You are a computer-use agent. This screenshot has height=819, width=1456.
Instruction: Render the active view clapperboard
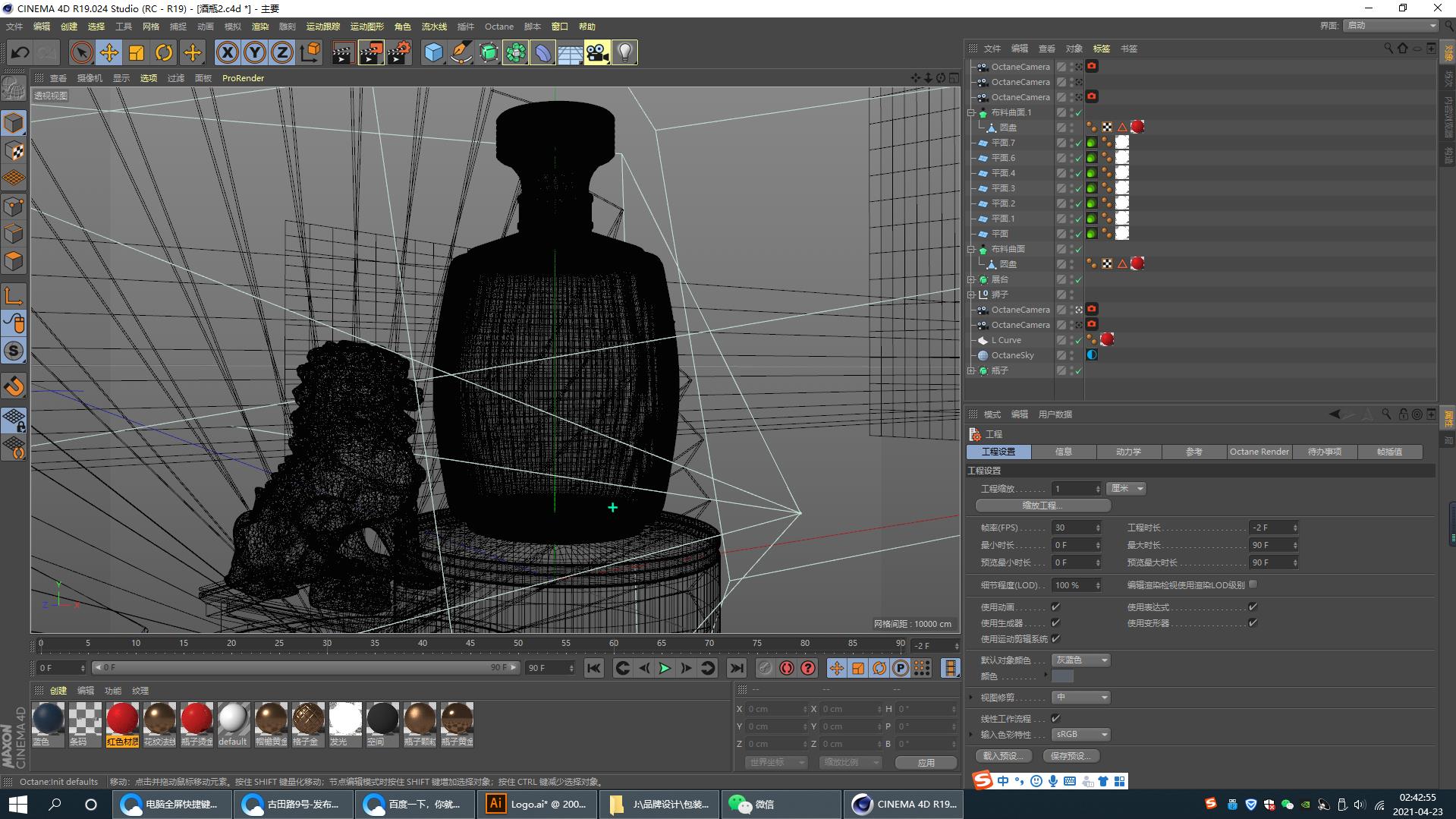tap(343, 52)
